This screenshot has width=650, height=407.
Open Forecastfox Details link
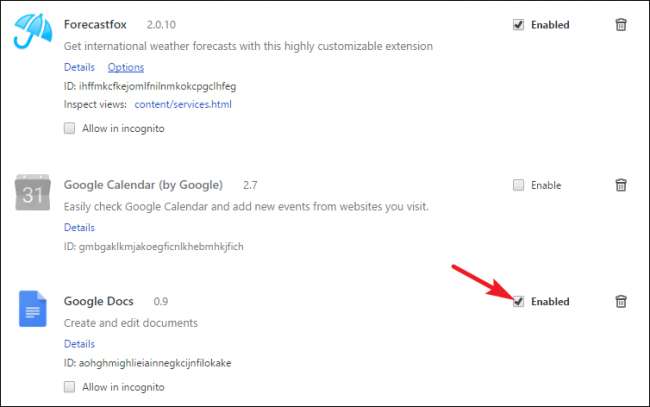tap(79, 67)
